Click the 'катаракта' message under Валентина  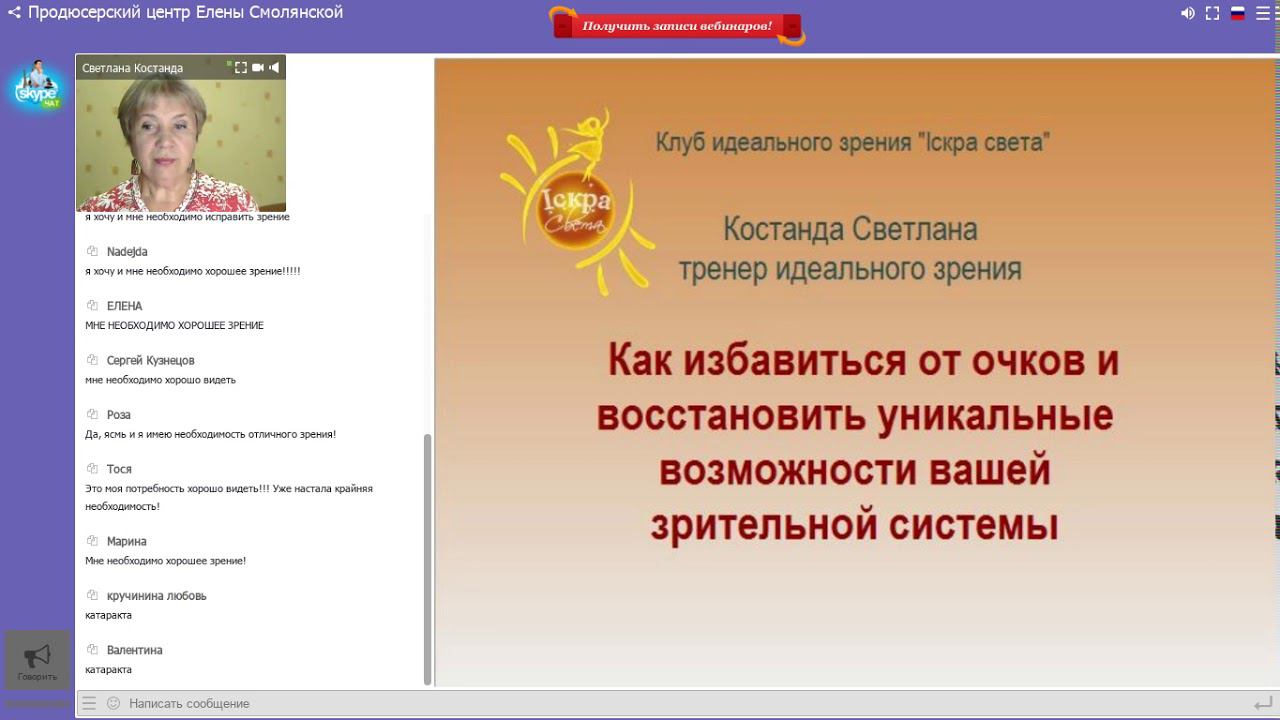point(109,670)
